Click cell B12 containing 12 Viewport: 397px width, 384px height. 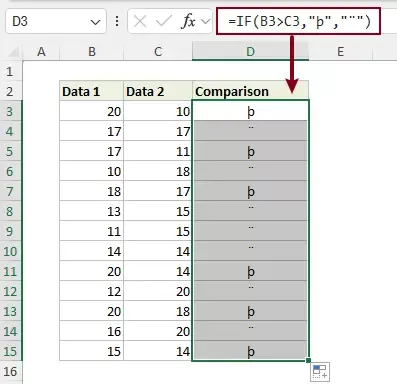[x=92, y=291]
